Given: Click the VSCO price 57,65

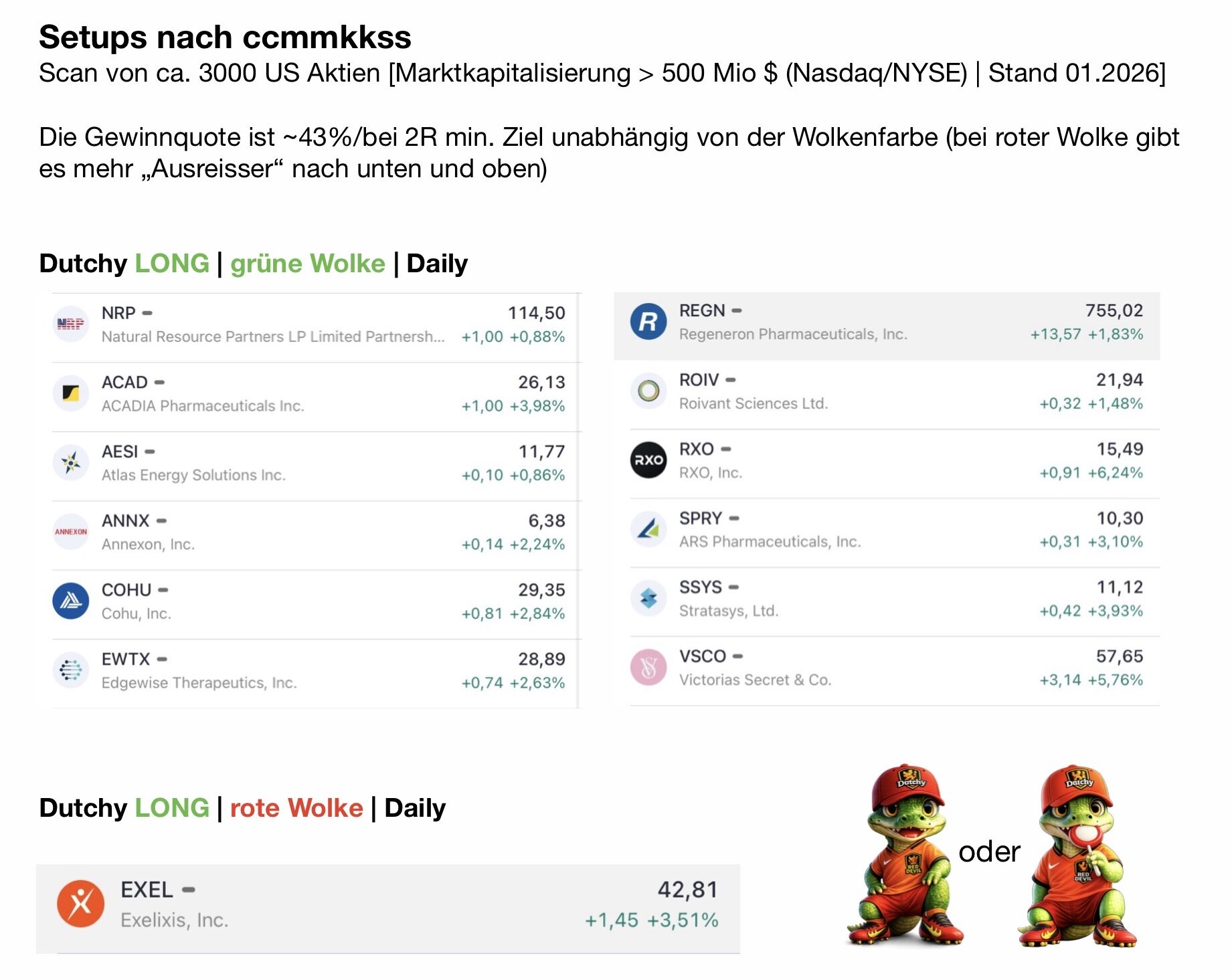Looking at the screenshot, I should coord(1119,656).
